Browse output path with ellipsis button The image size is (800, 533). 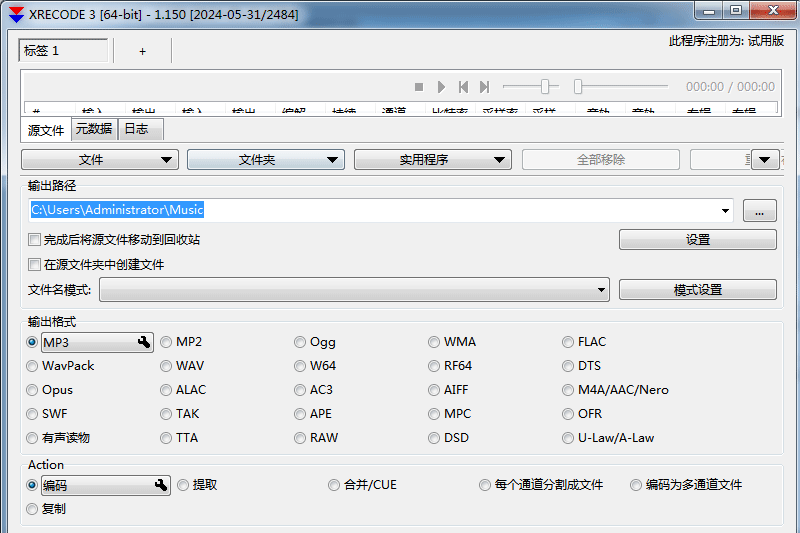(760, 211)
